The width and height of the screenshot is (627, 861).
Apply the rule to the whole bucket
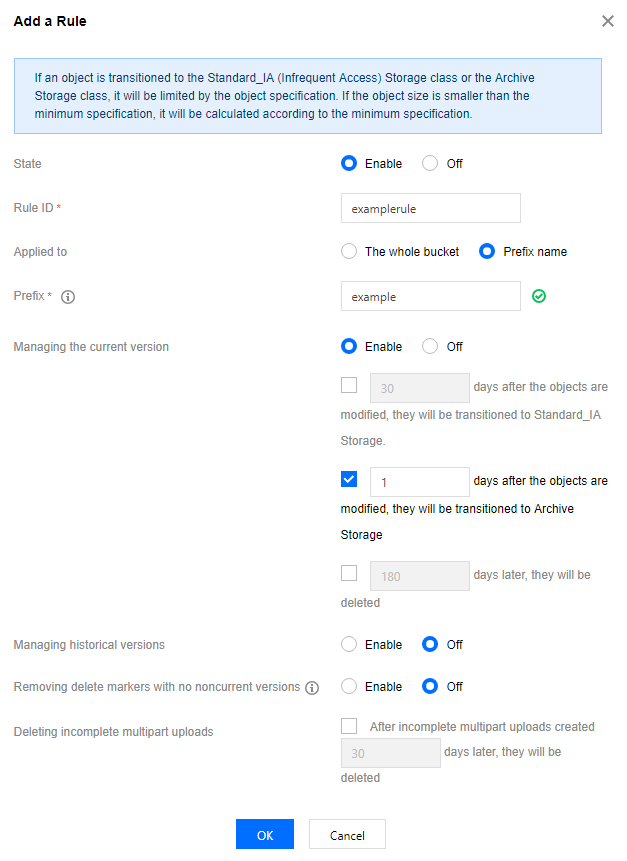tap(349, 251)
